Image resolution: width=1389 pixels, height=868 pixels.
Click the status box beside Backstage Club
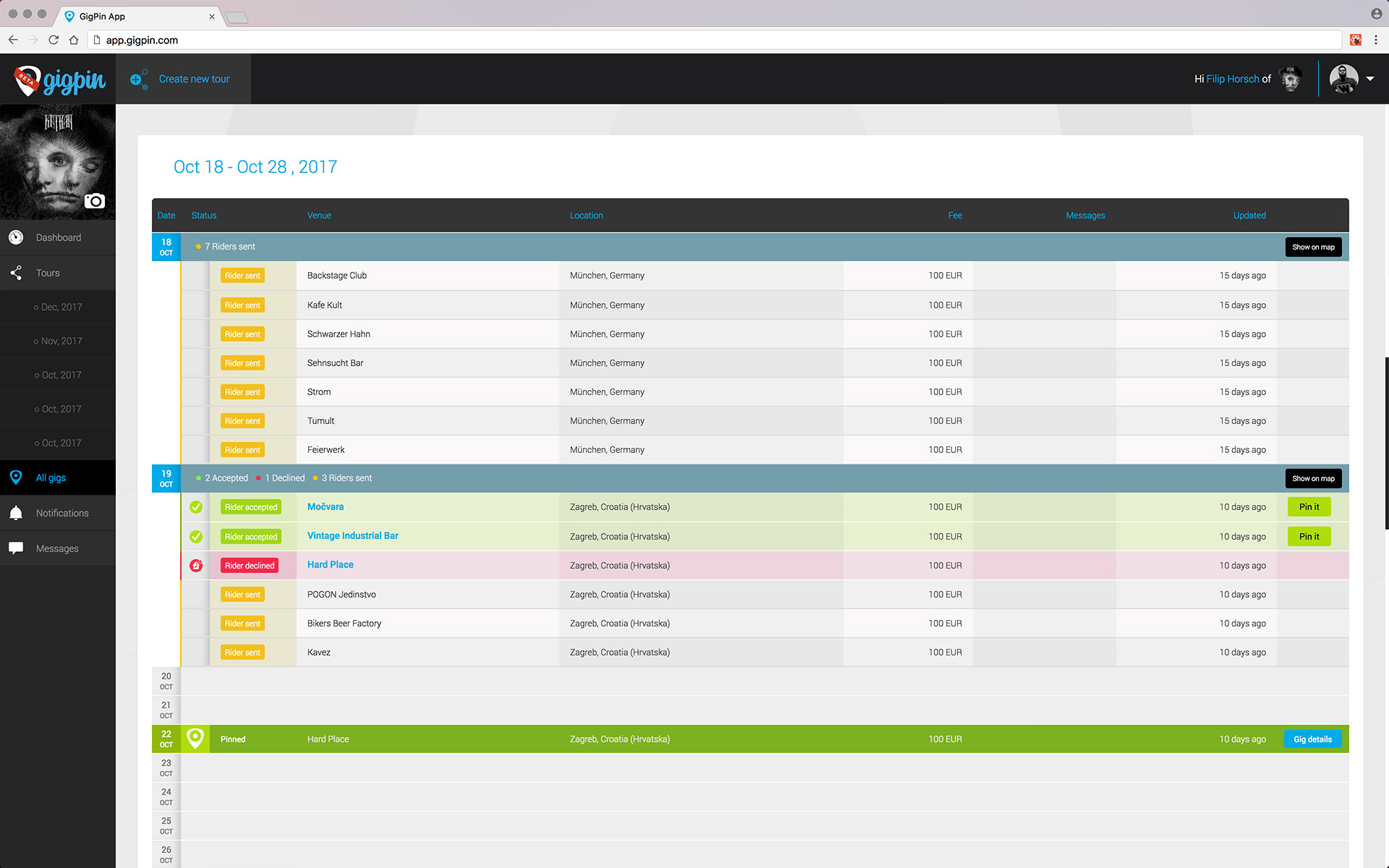(x=195, y=276)
